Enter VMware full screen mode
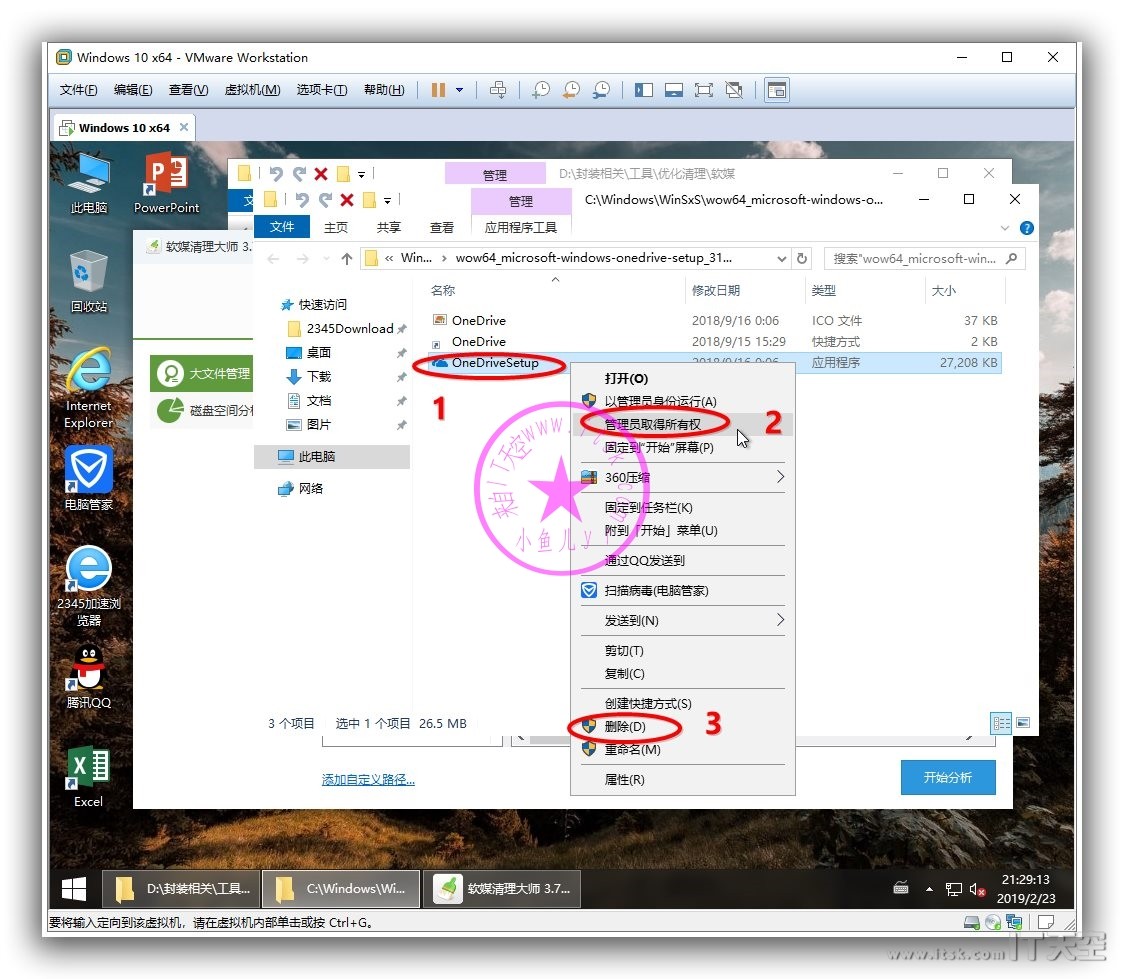The height and width of the screenshot is (979, 1124). [704, 90]
